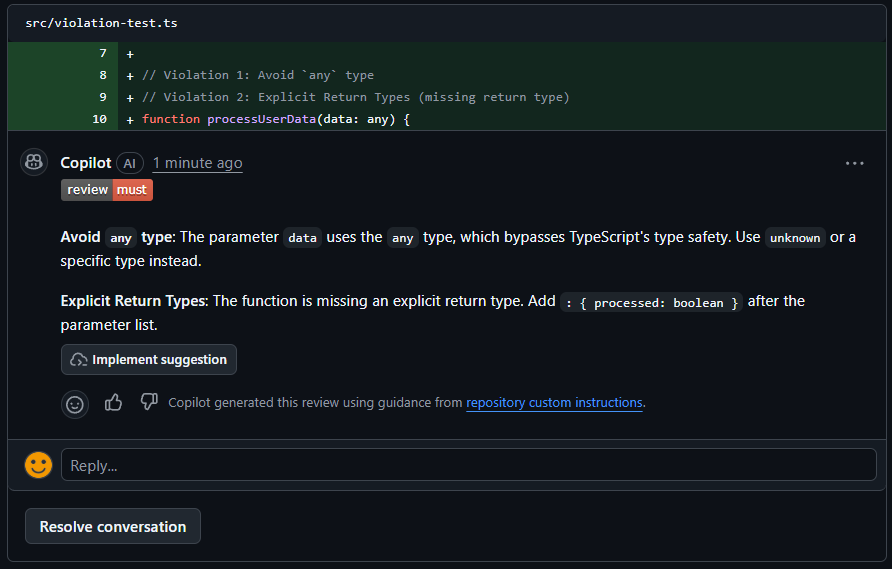Click the 'must' severity badge
This screenshot has height=569, width=892.
(132, 190)
